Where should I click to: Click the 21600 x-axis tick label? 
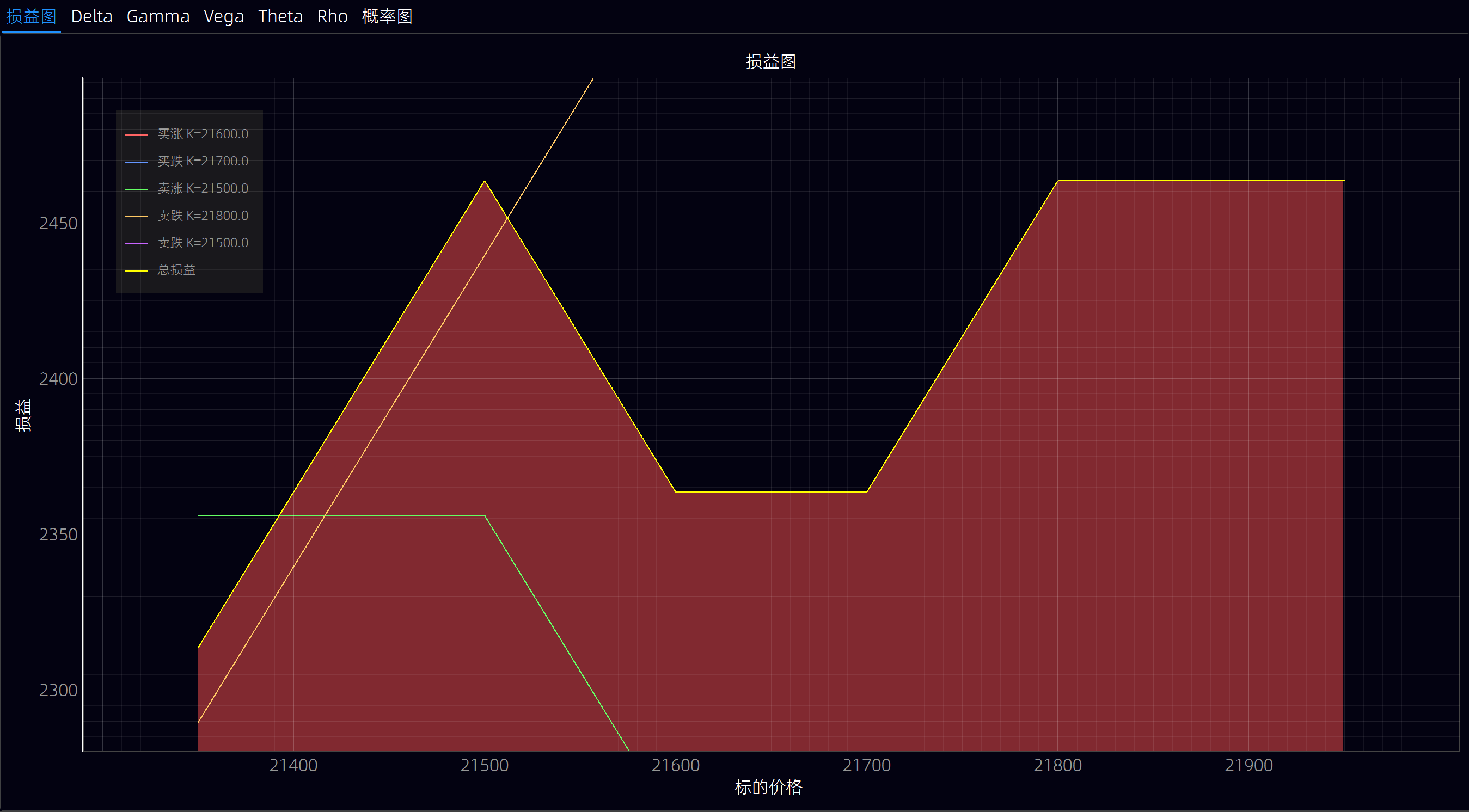tap(675, 765)
